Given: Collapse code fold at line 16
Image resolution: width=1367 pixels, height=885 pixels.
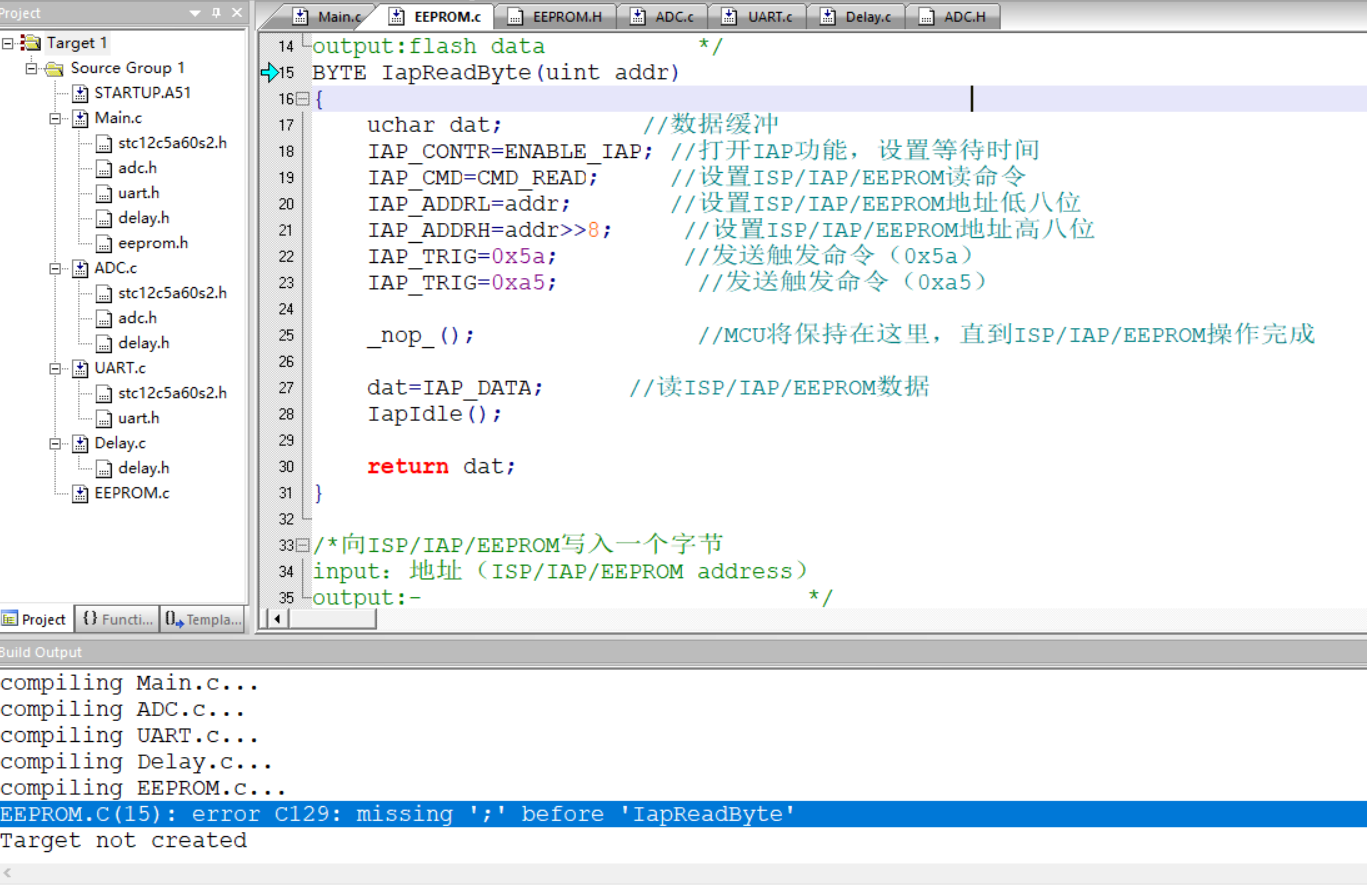Looking at the screenshot, I should 303,99.
